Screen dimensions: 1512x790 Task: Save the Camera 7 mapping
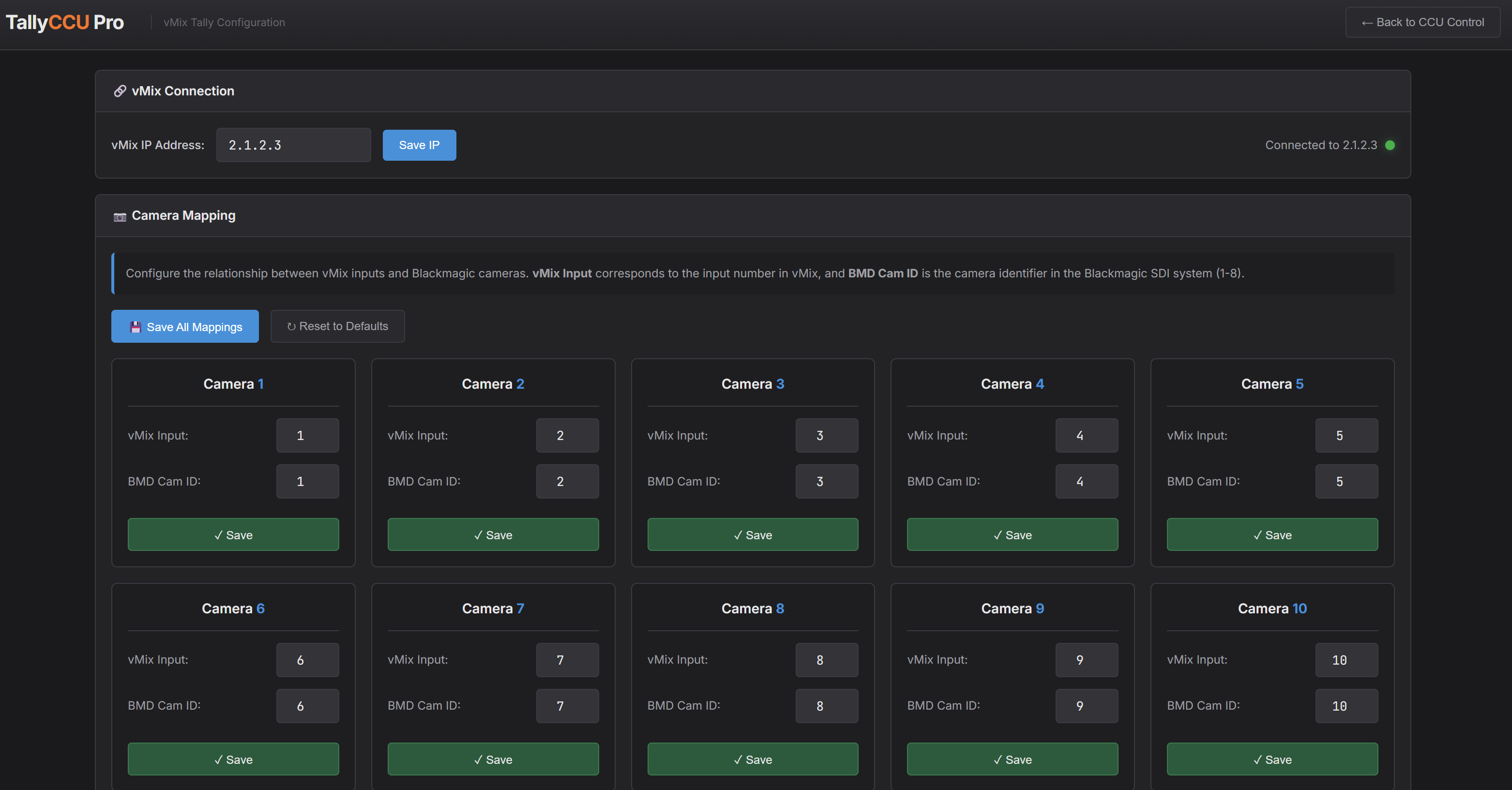pyautogui.click(x=493, y=759)
